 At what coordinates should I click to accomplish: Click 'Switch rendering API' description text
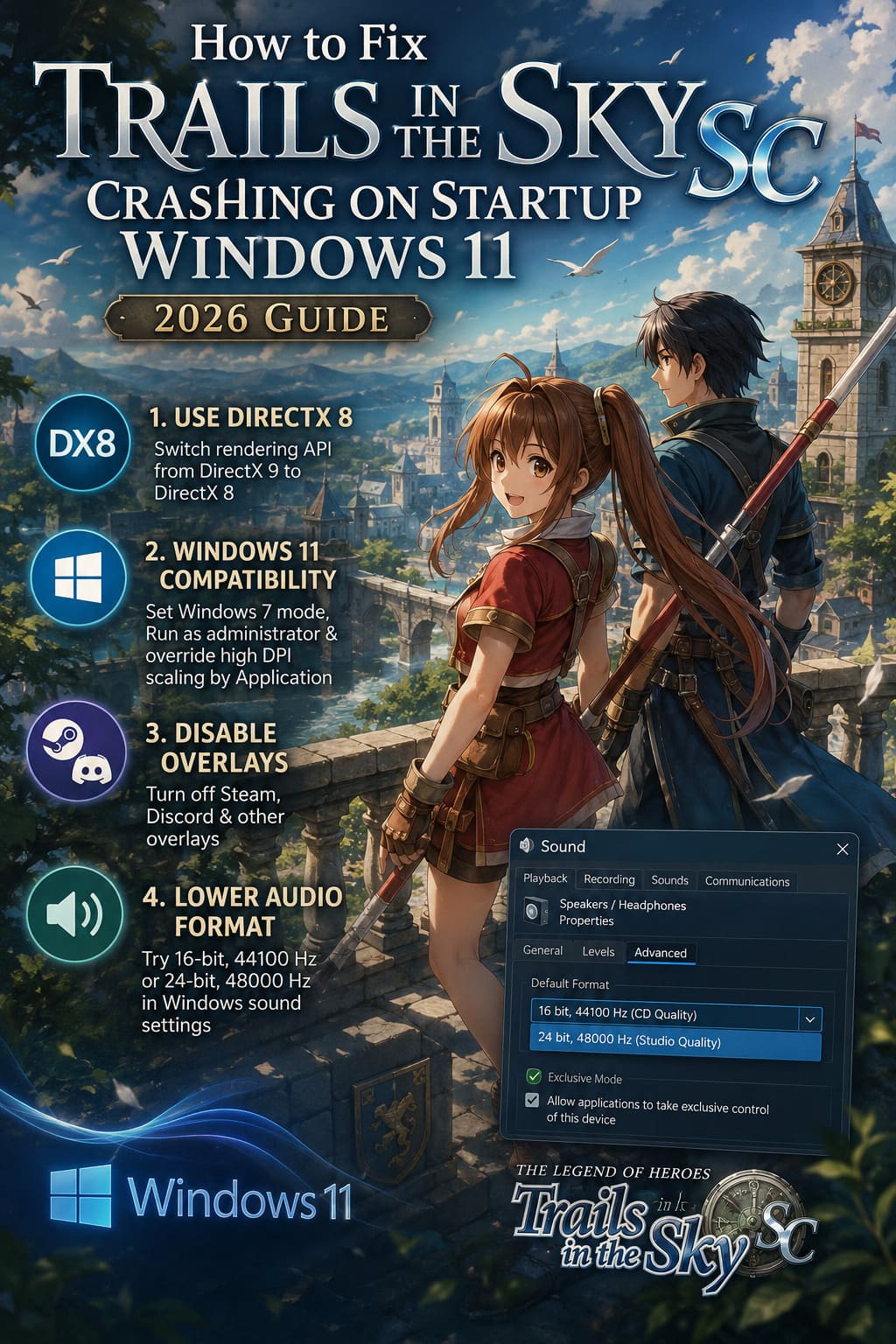coord(242,471)
